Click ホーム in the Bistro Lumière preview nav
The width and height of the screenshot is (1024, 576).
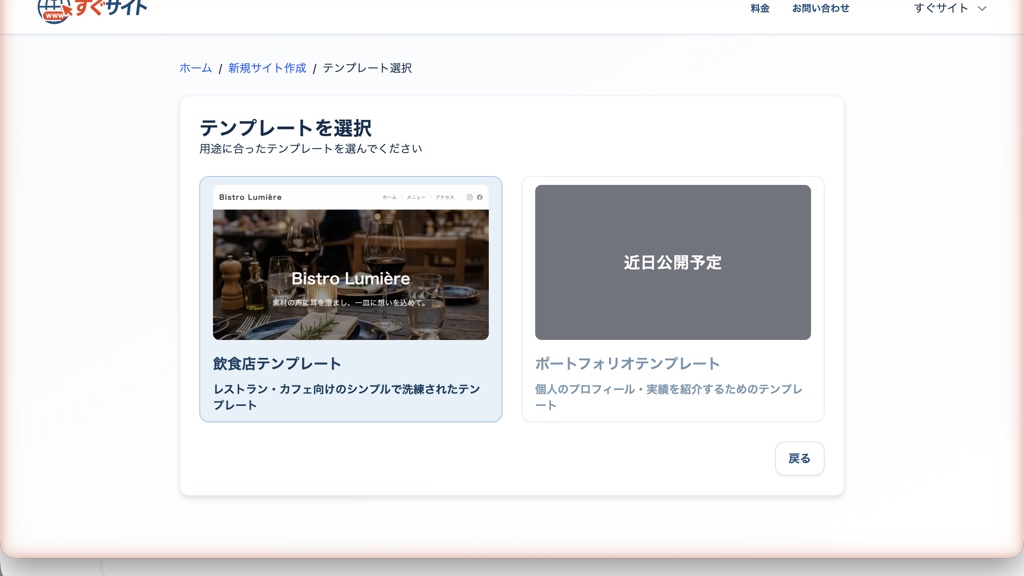[x=388, y=197]
